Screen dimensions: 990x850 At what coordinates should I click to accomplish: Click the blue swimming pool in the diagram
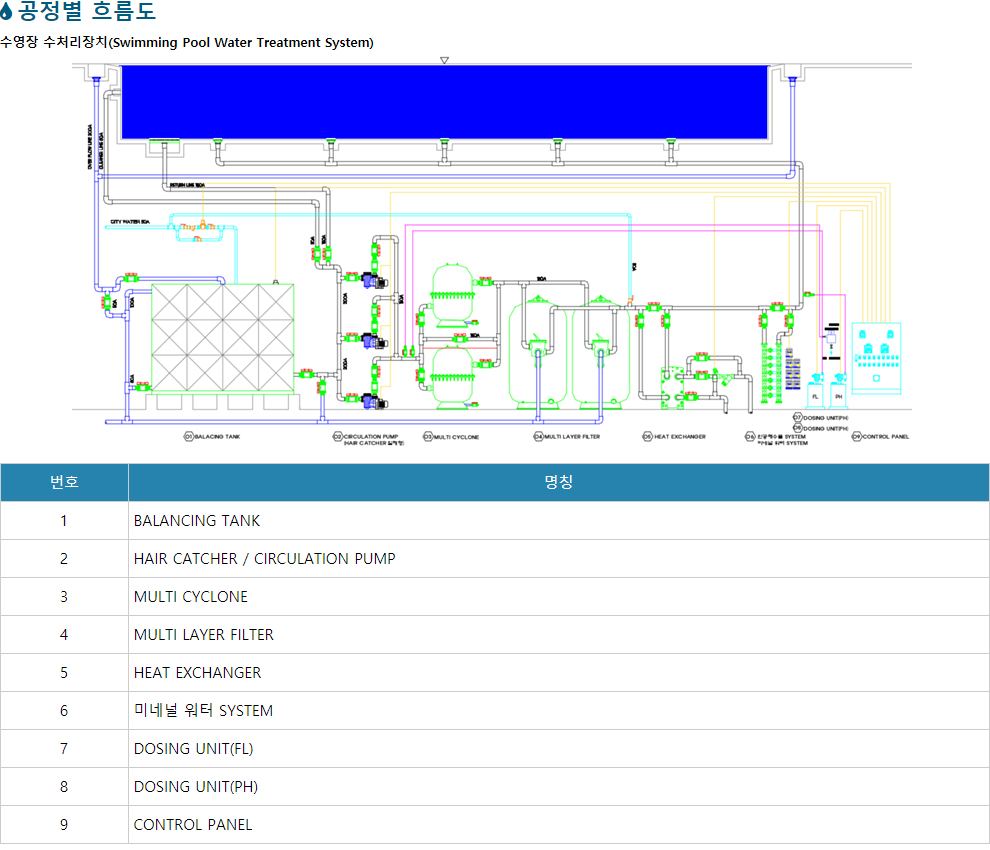coord(444,102)
